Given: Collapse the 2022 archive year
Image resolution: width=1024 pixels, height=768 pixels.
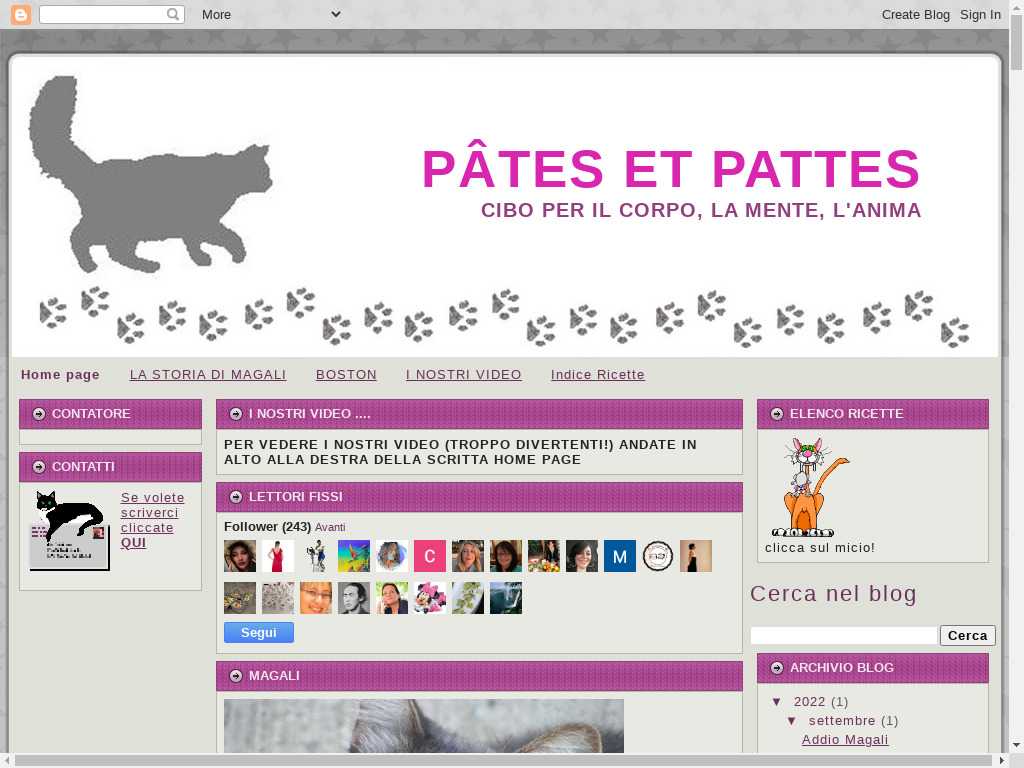Looking at the screenshot, I should point(777,702).
